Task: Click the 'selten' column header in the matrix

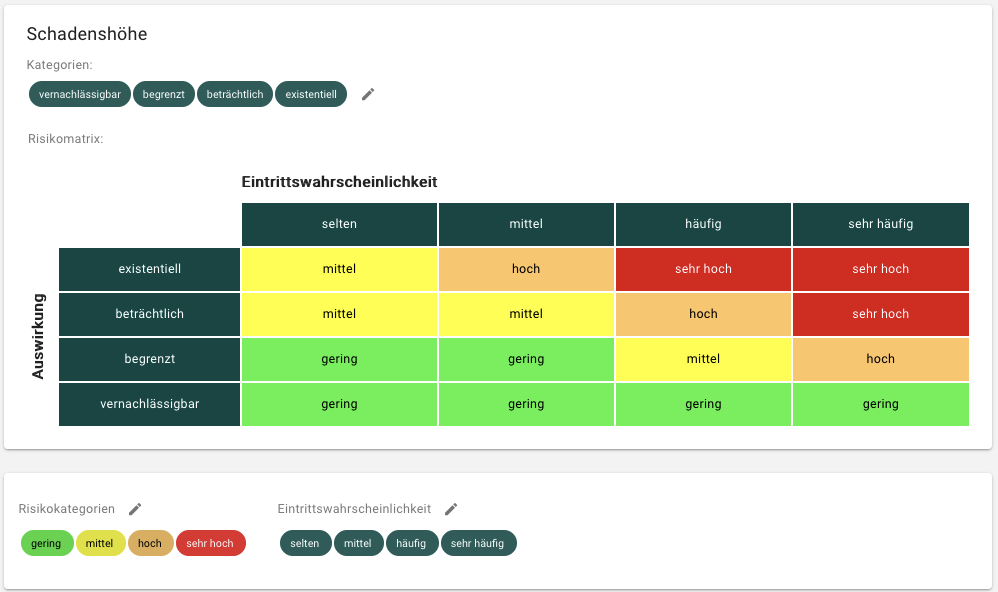Action: point(339,224)
